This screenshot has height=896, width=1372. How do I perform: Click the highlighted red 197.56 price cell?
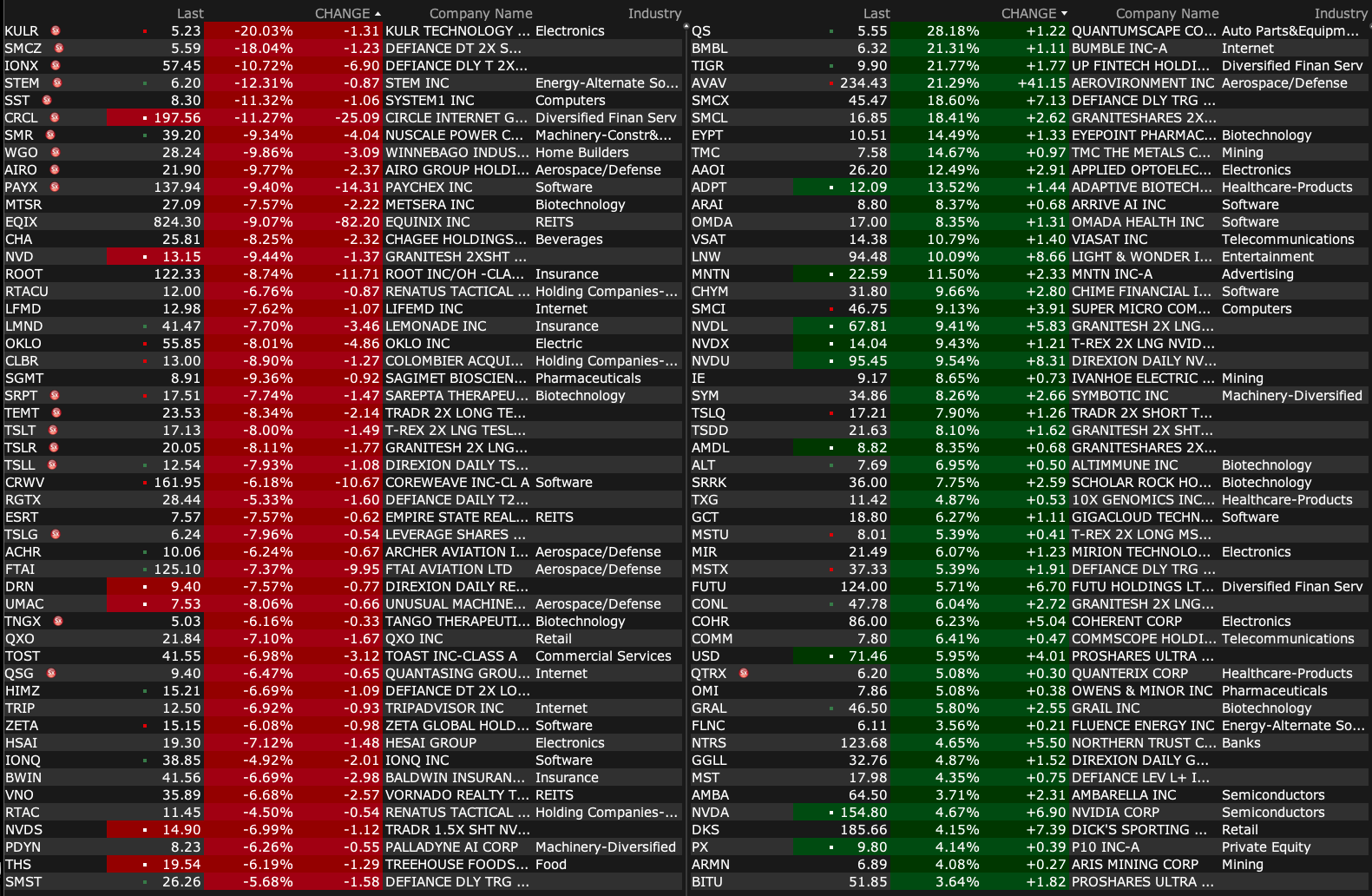pyautogui.click(x=176, y=118)
